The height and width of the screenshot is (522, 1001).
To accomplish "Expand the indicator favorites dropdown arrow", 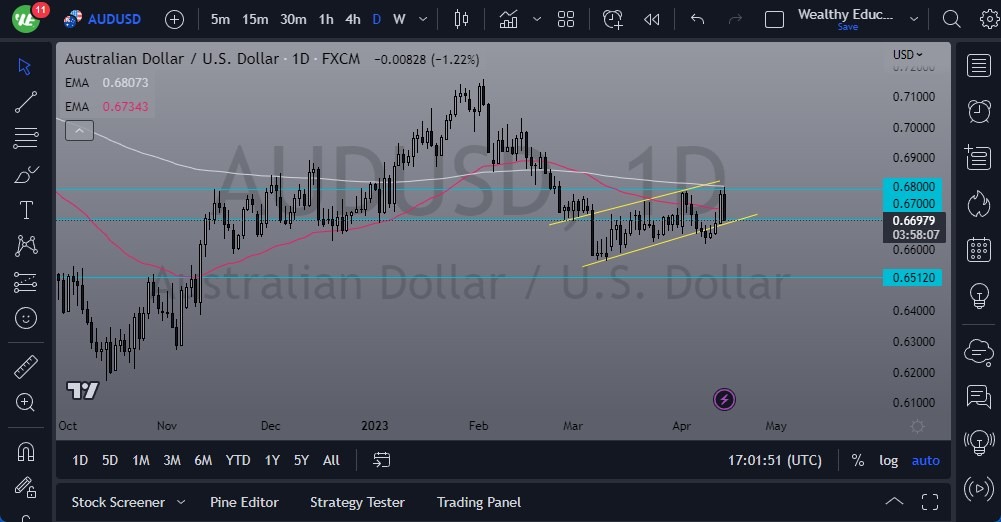I will pos(537,20).
